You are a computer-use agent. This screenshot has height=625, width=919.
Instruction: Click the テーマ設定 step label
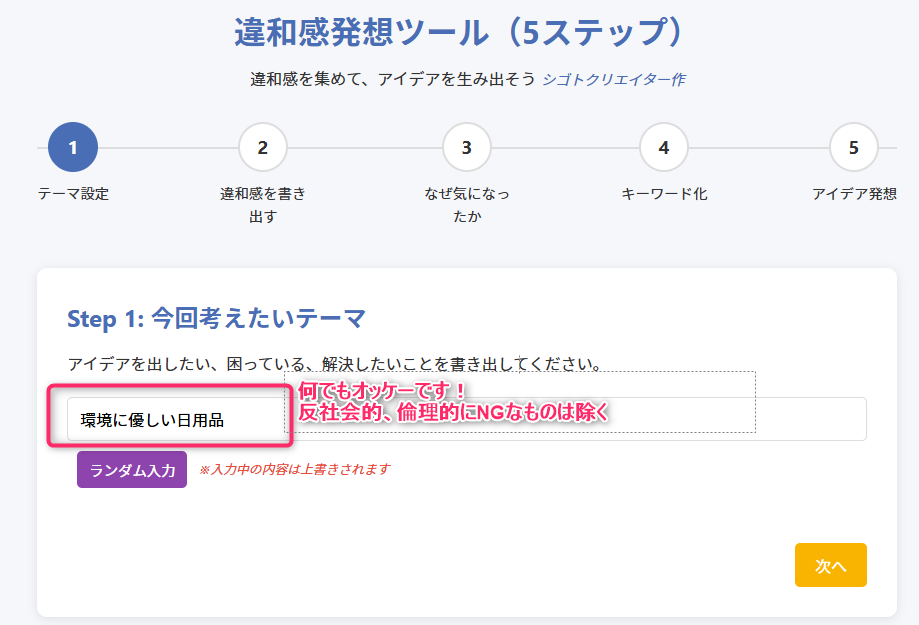pos(73,194)
